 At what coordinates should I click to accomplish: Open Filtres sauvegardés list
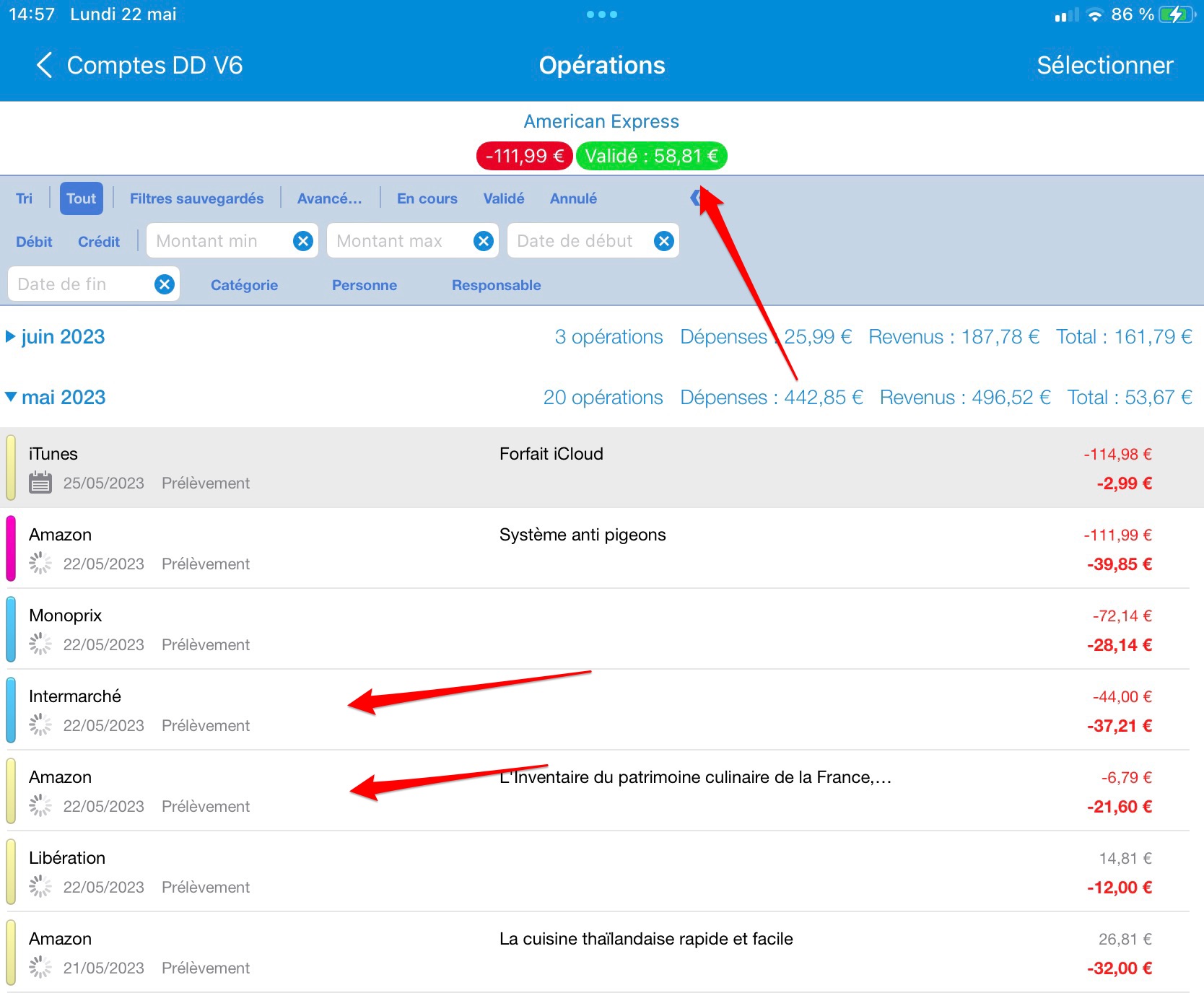(196, 198)
